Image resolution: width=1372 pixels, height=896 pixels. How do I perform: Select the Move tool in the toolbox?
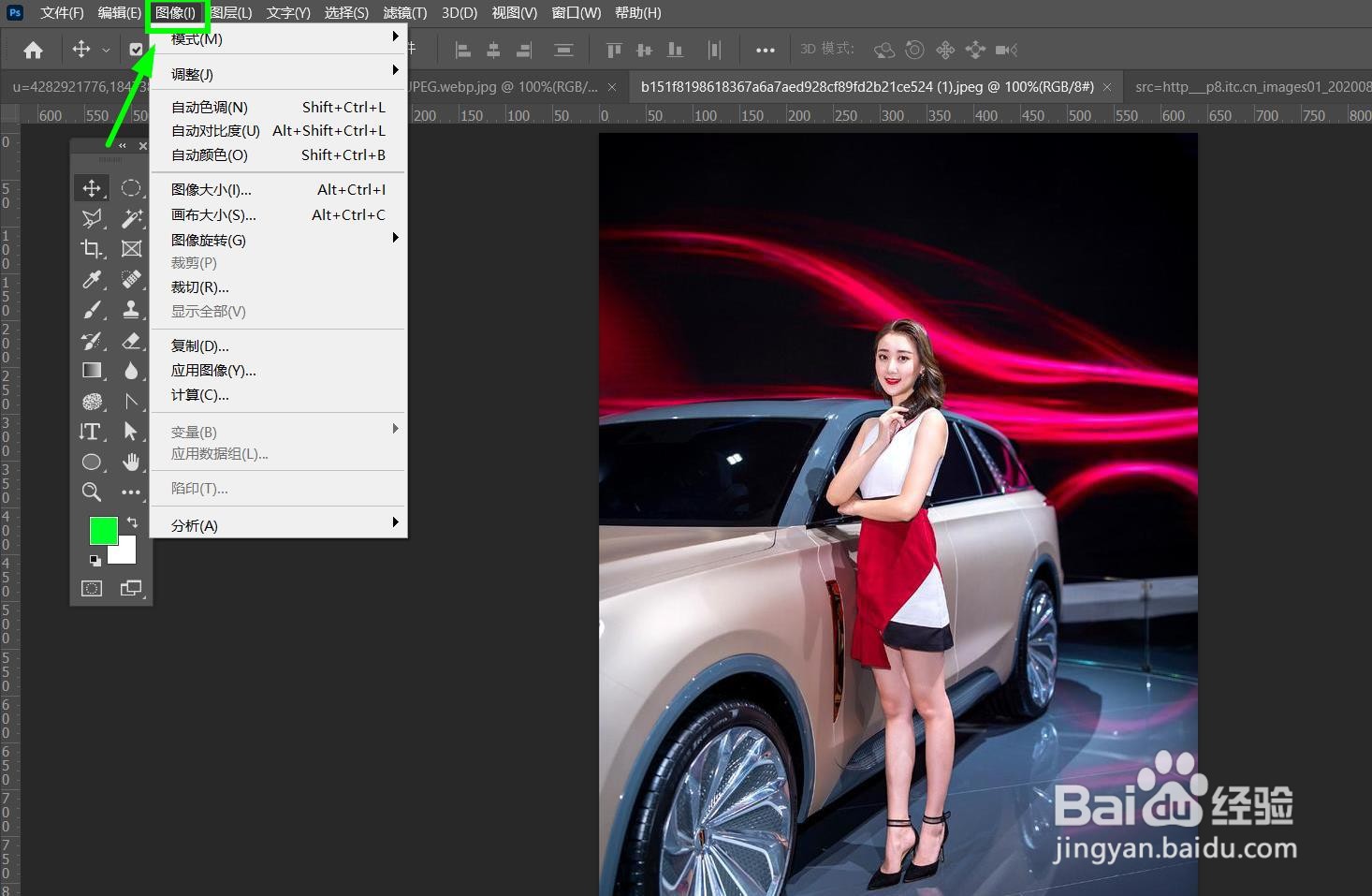92,188
